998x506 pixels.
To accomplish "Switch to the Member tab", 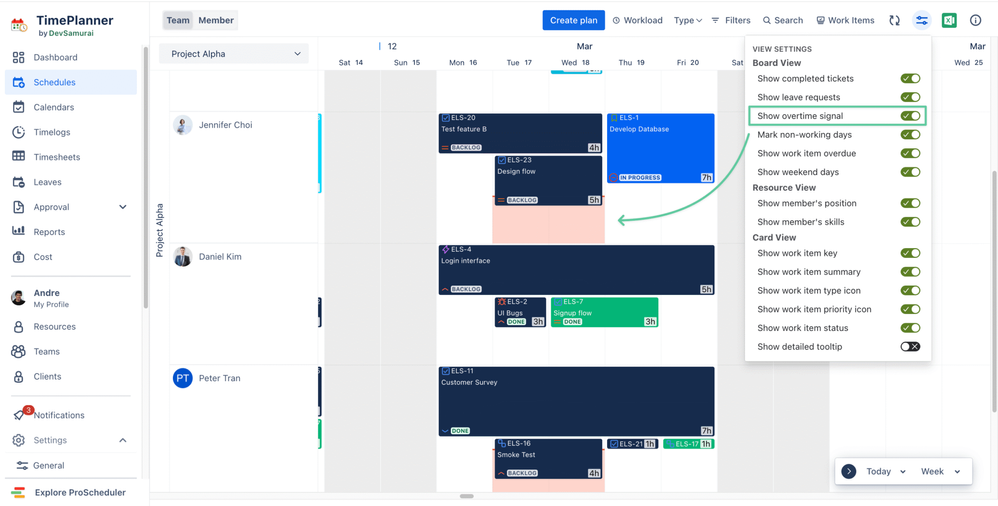I will click(x=216, y=20).
